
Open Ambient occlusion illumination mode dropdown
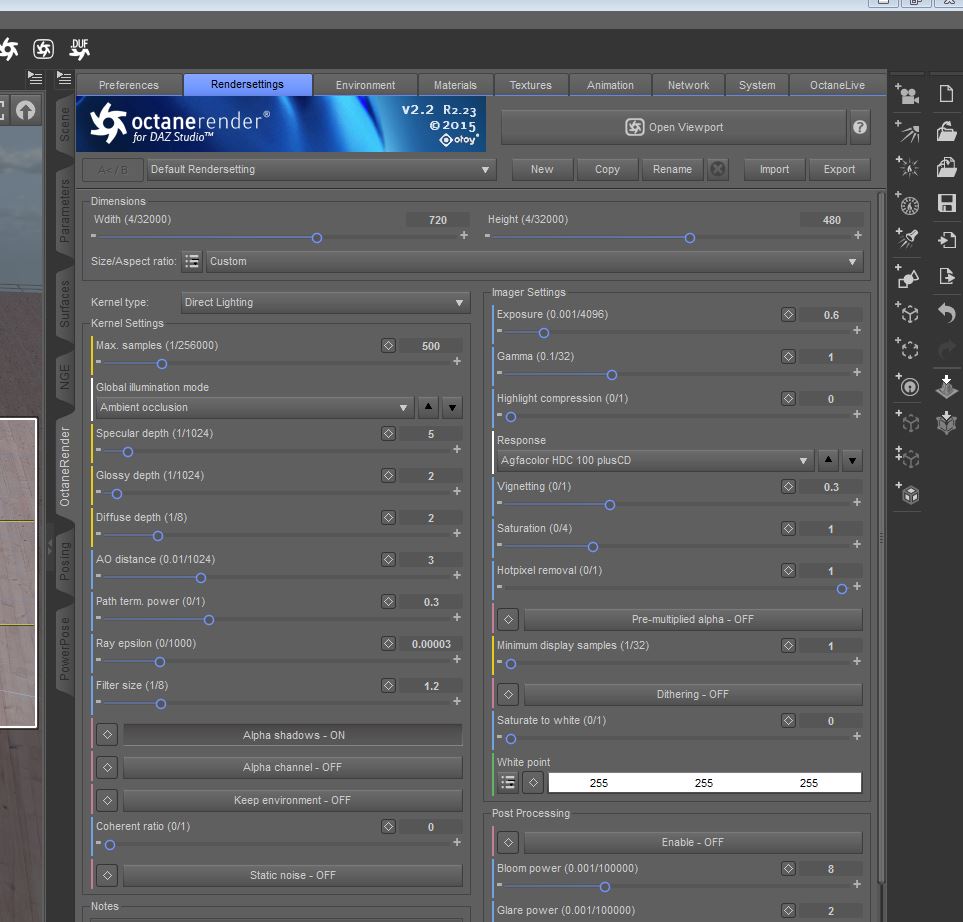tap(254, 407)
